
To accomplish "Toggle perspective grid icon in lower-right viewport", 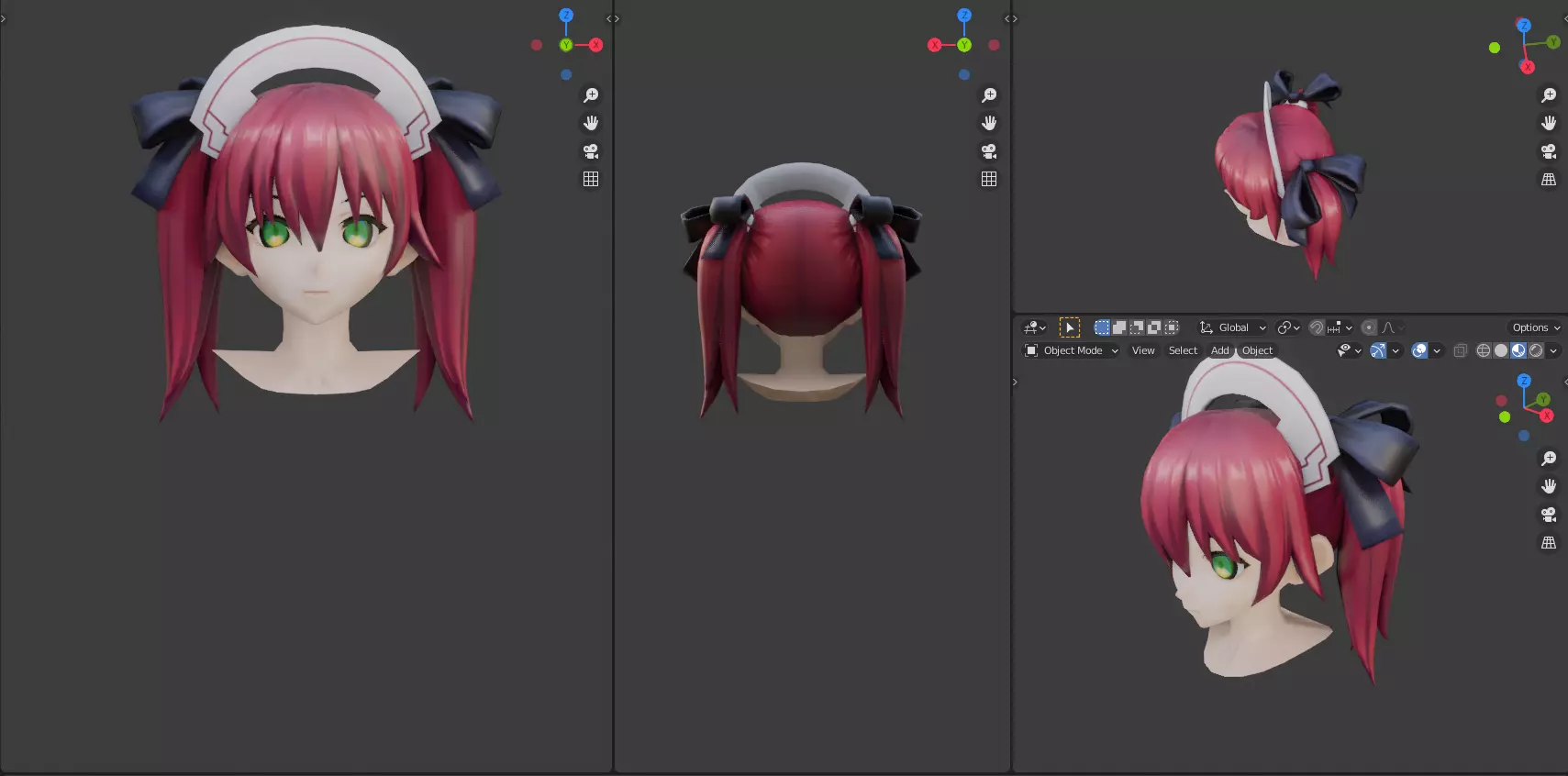I will (1549, 542).
